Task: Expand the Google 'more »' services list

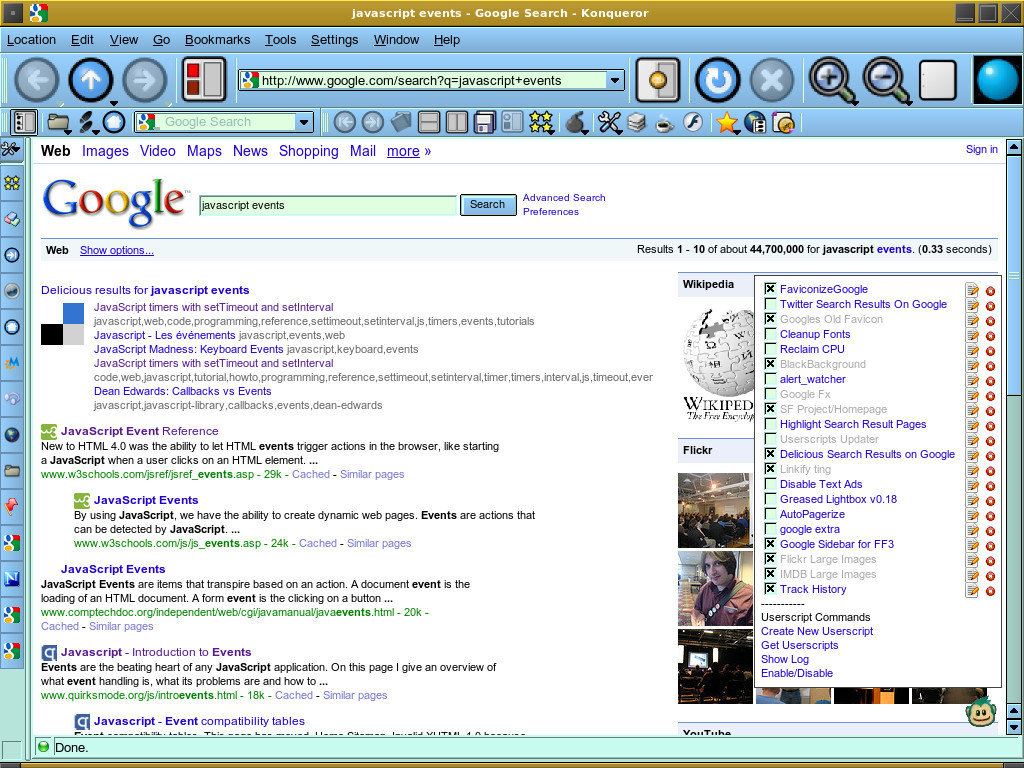Action: tap(409, 151)
